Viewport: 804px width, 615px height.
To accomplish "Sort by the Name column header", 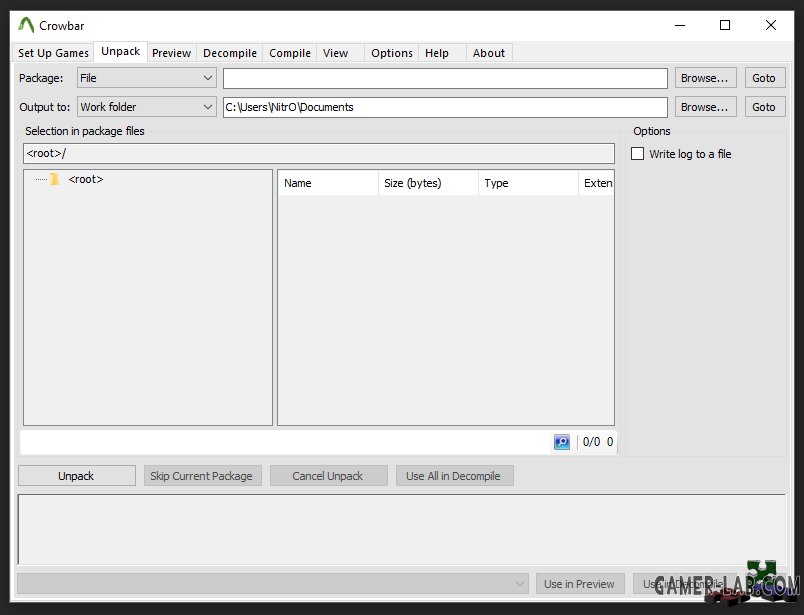I will [x=328, y=183].
